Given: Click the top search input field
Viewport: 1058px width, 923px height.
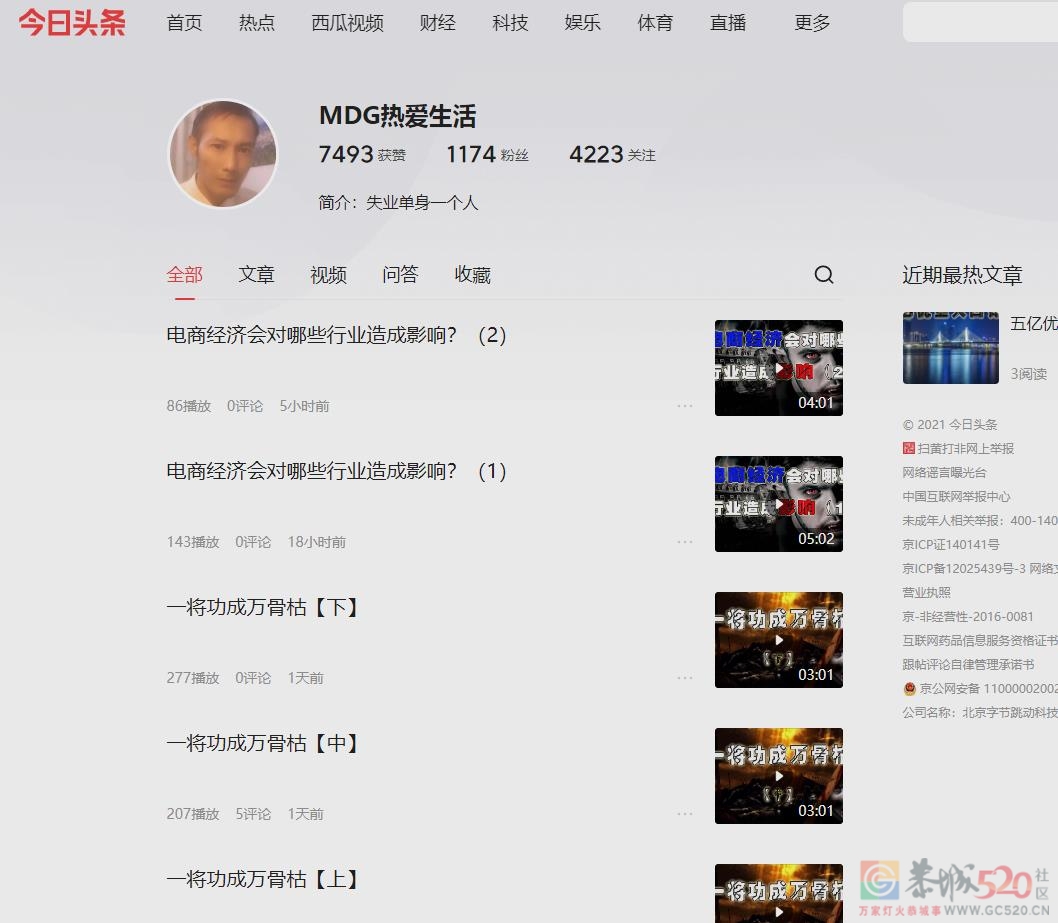Looking at the screenshot, I should click(x=980, y=22).
